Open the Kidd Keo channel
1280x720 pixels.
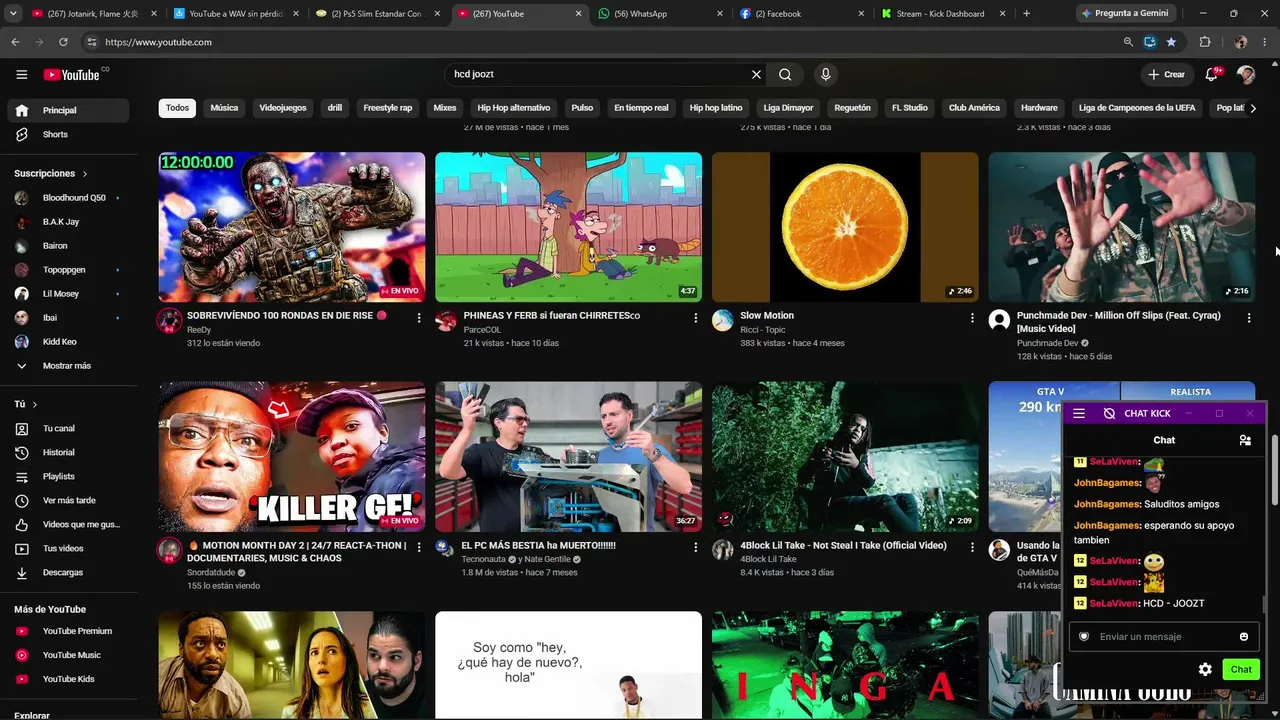(69, 342)
